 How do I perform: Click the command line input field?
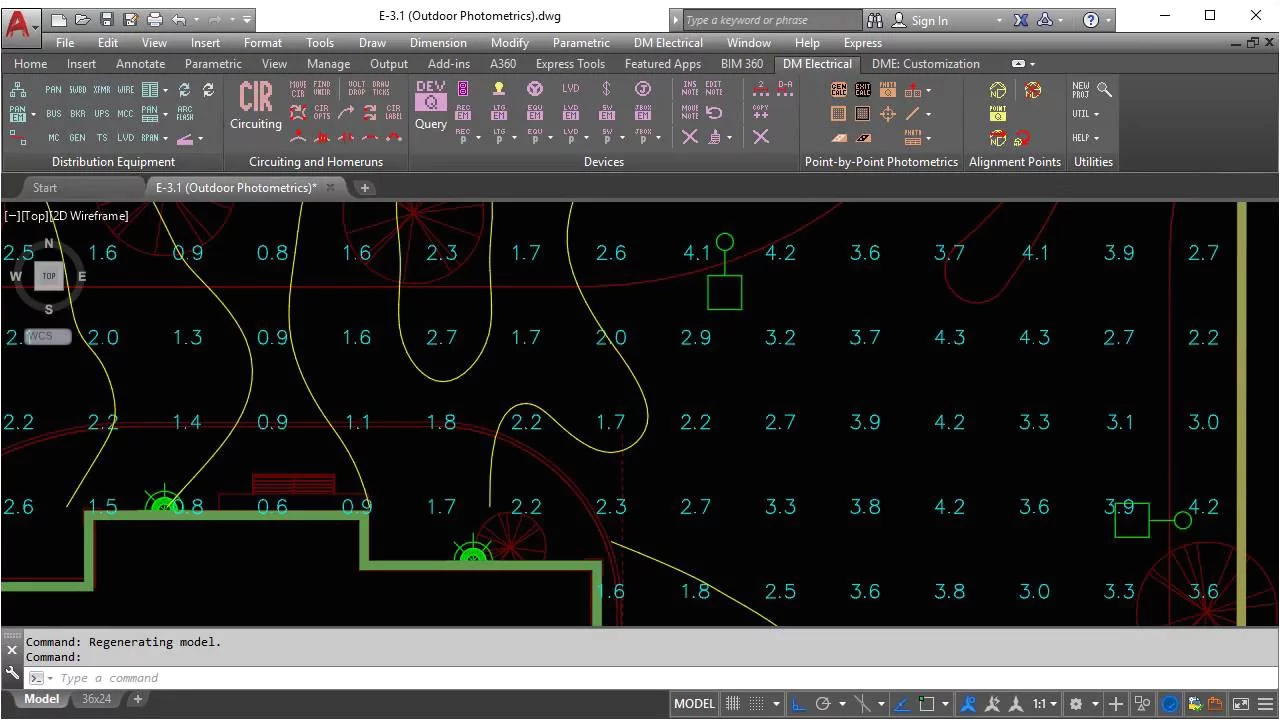pyautogui.click(x=150, y=677)
